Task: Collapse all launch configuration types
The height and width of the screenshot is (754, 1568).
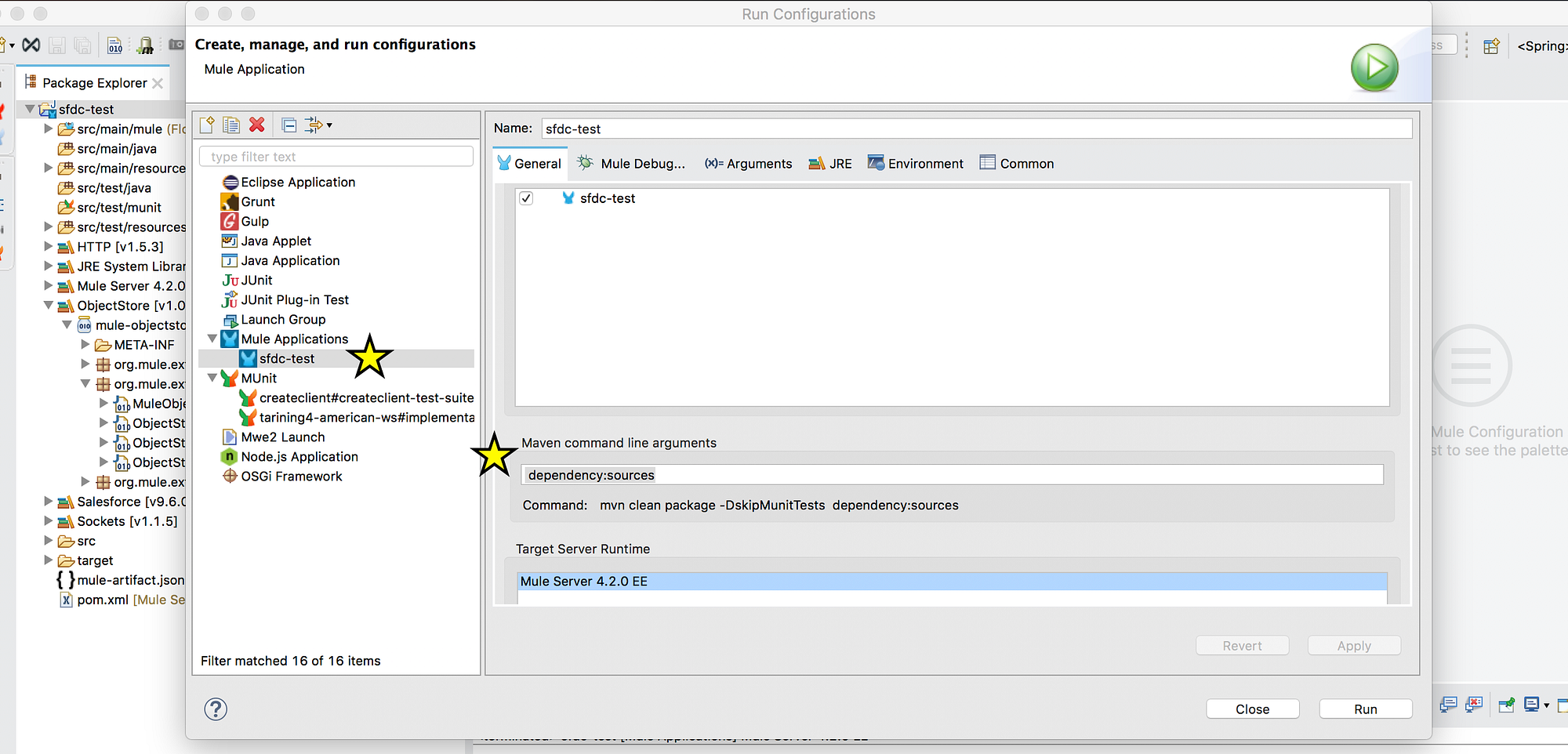Action: pyautogui.click(x=288, y=125)
